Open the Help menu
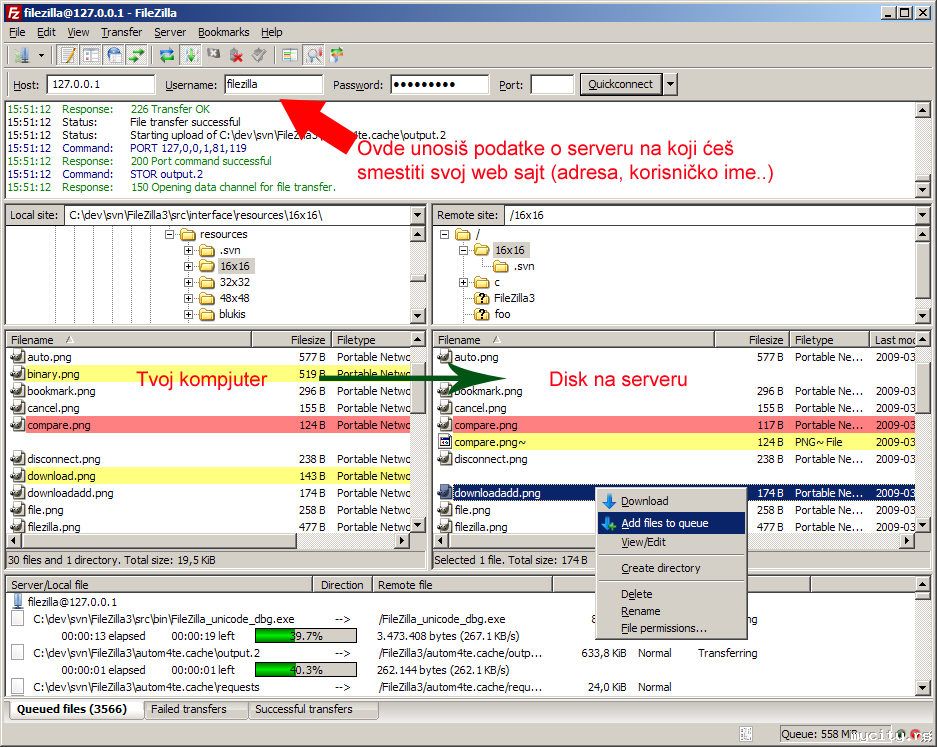Viewport: 937px width, 747px height. coord(271,32)
